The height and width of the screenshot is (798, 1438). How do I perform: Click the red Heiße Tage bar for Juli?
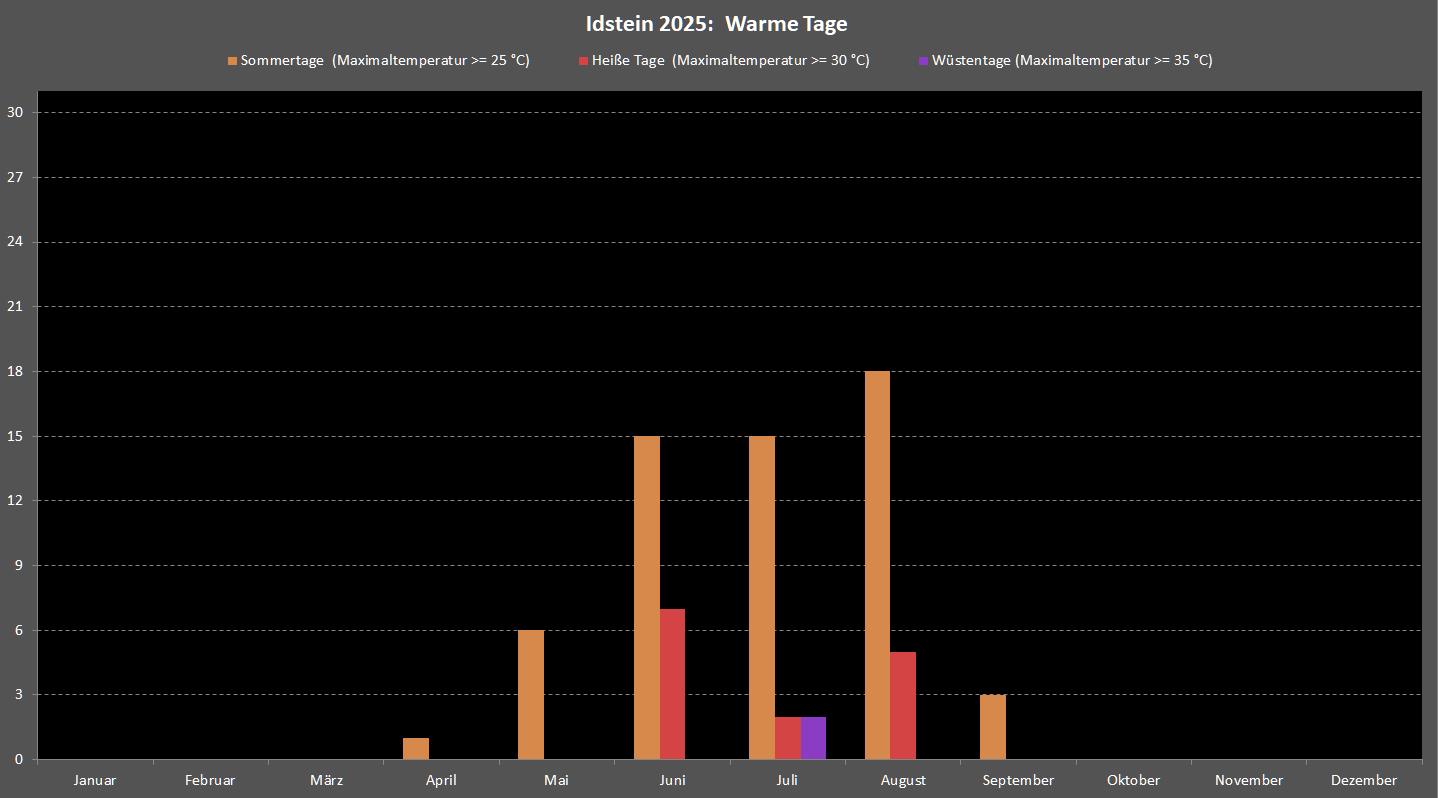[788, 738]
